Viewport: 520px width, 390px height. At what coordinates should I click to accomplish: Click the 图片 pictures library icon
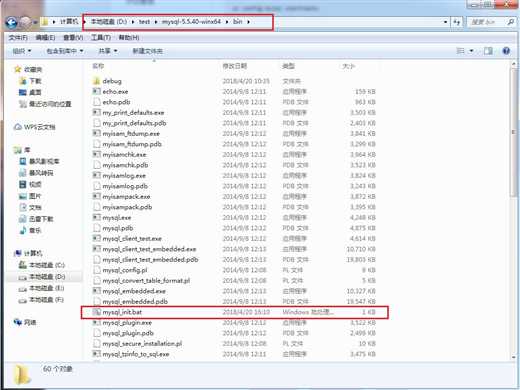pos(23,196)
